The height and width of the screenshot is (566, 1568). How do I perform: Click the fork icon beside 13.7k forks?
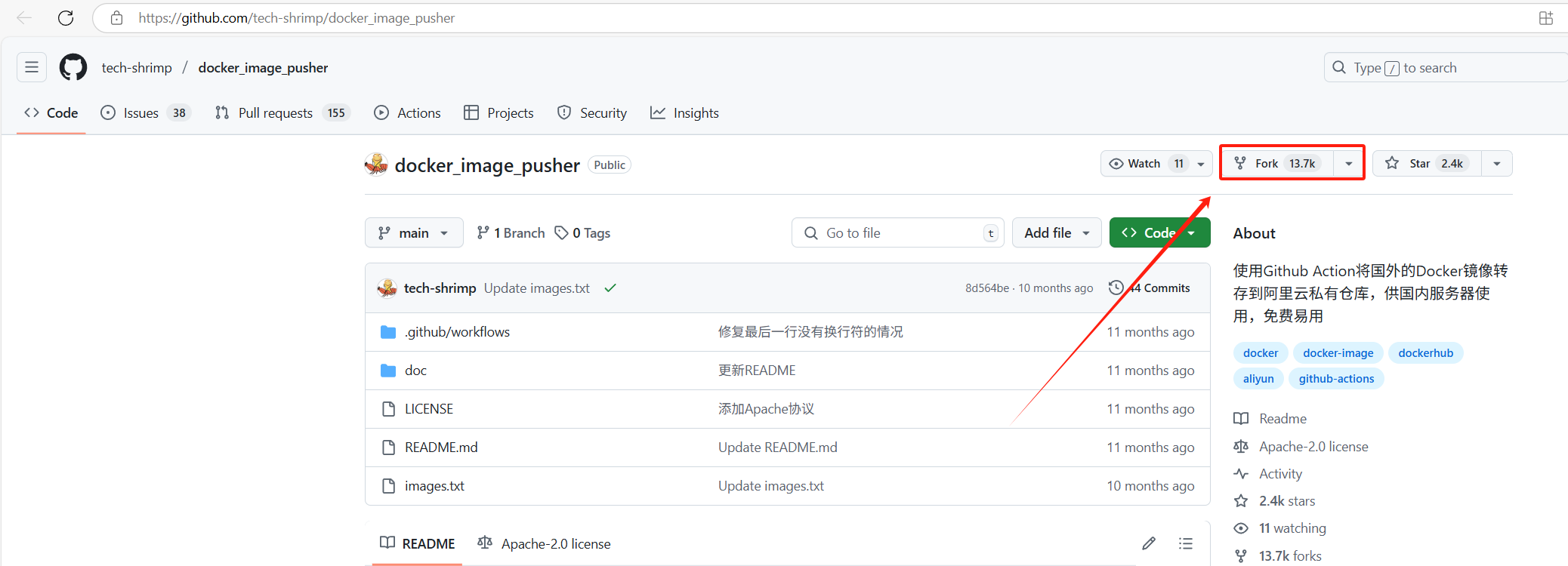(x=1241, y=556)
